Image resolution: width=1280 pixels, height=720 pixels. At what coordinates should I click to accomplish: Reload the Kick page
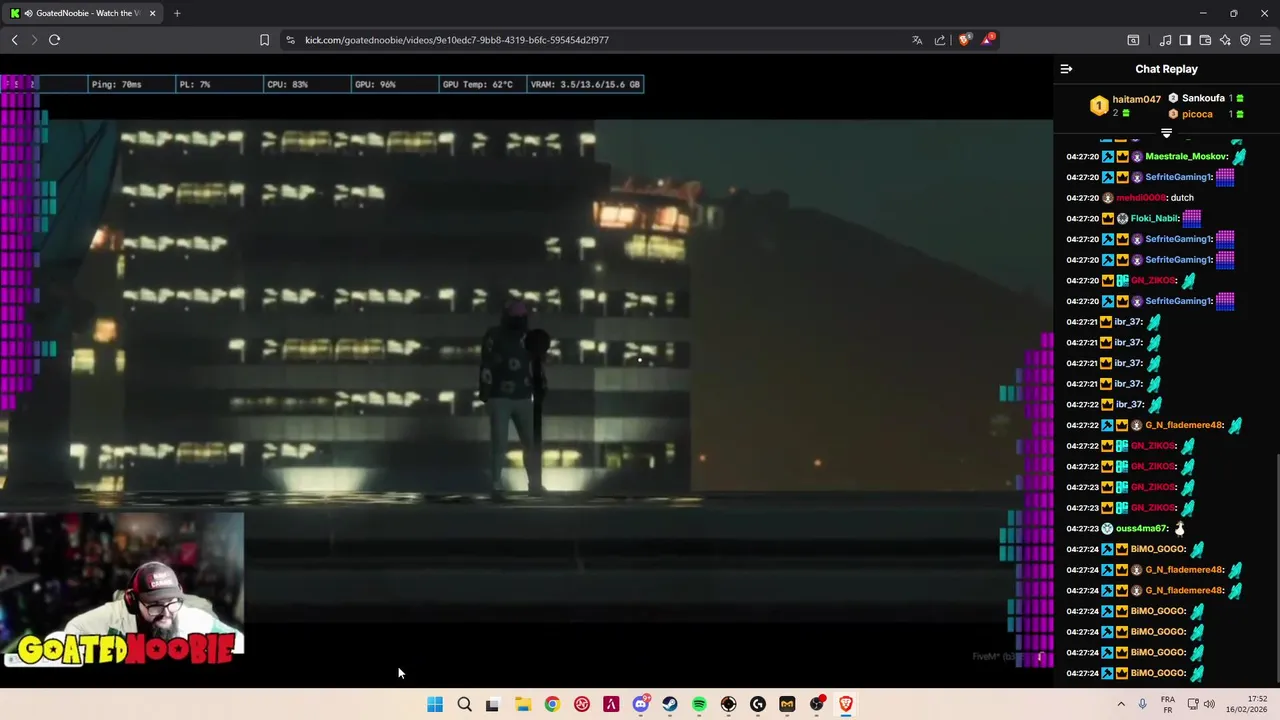tap(54, 40)
